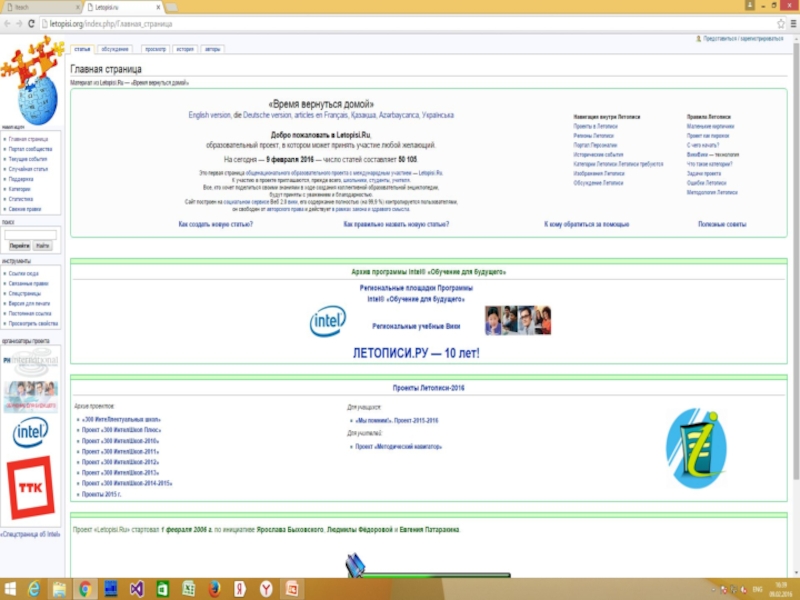Select the 'статья' page tab
The height and width of the screenshot is (600, 800).
point(82,49)
